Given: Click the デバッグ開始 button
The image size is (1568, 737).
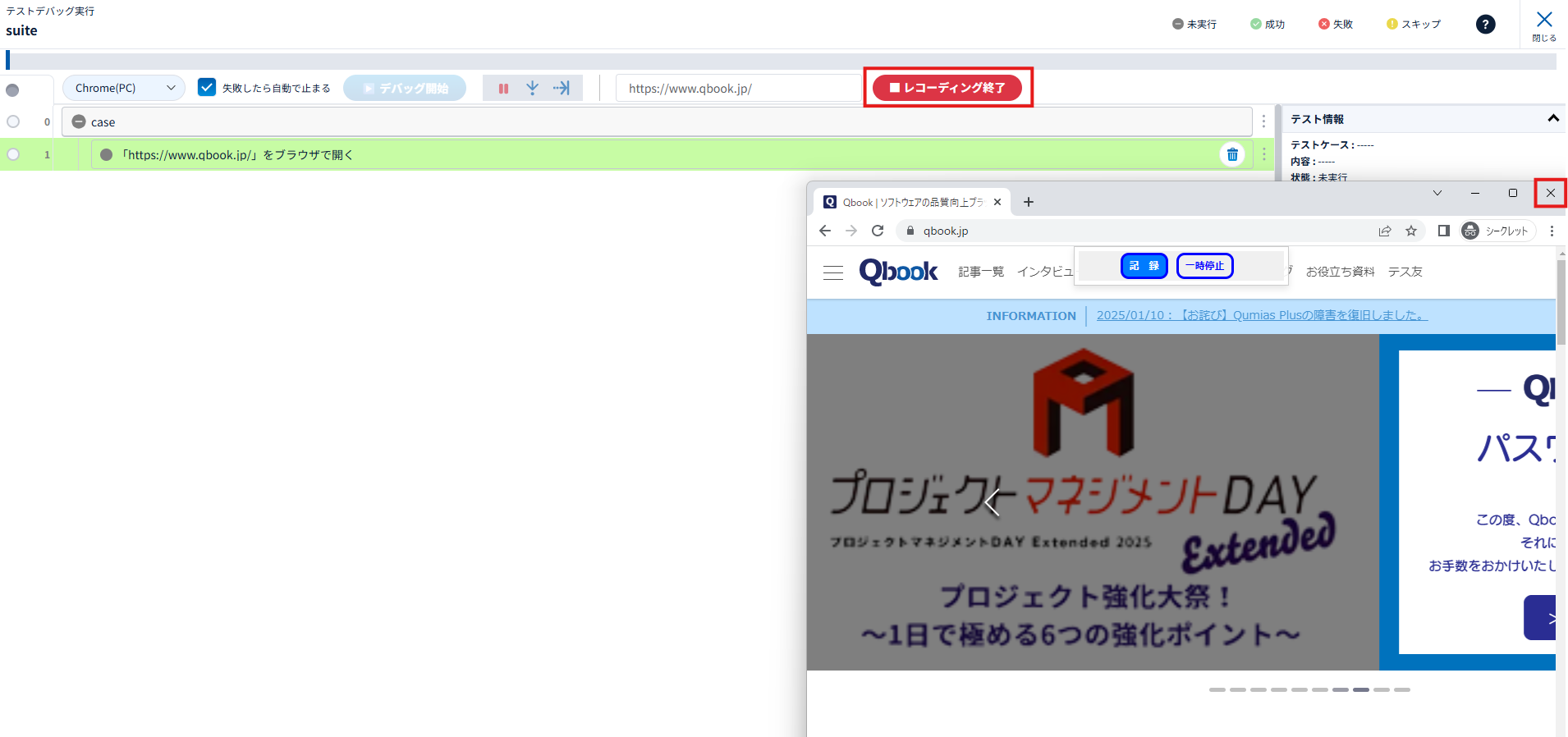Looking at the screenshot, I should (x=405, y=88).
